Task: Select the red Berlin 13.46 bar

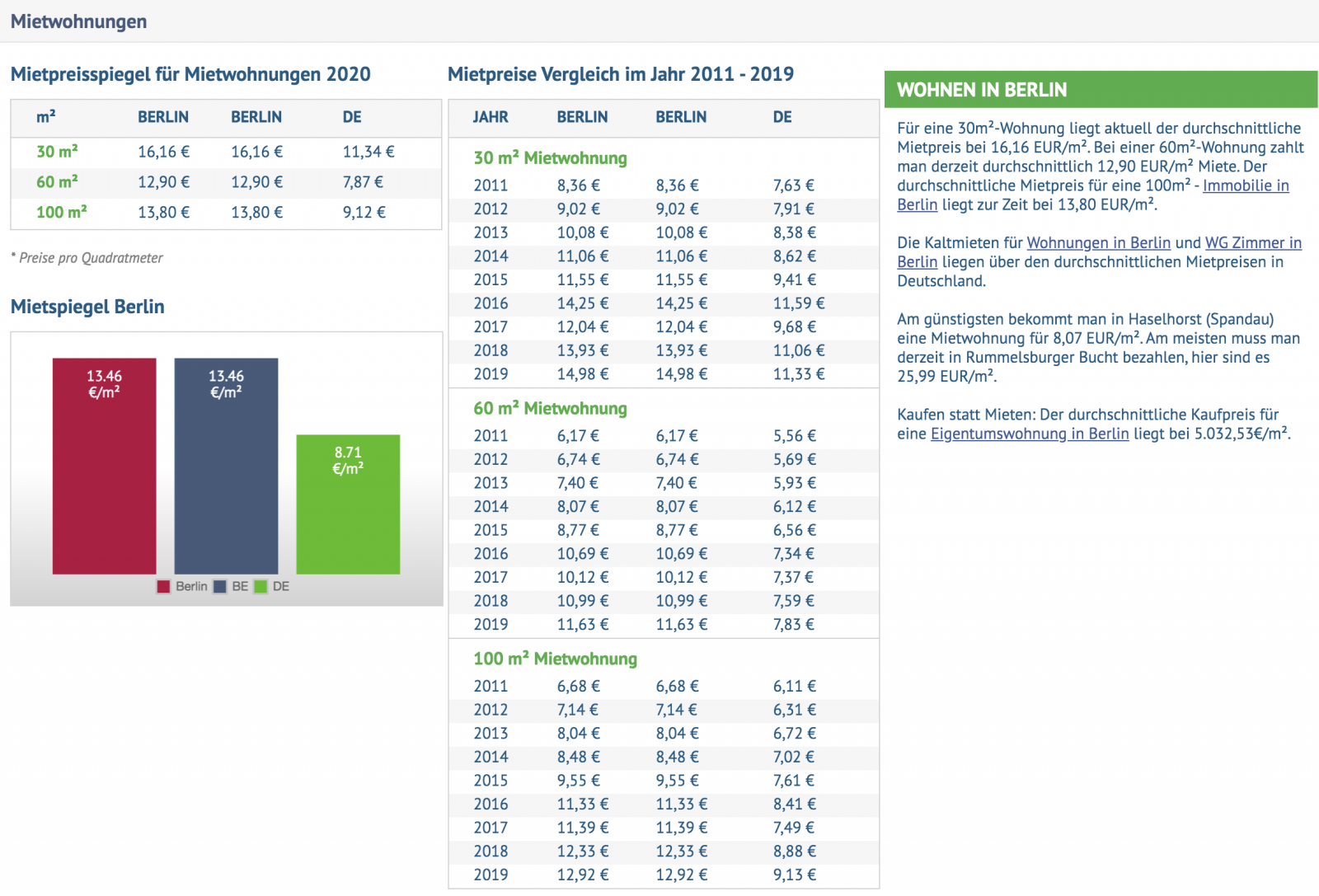Action: (104, 466)
